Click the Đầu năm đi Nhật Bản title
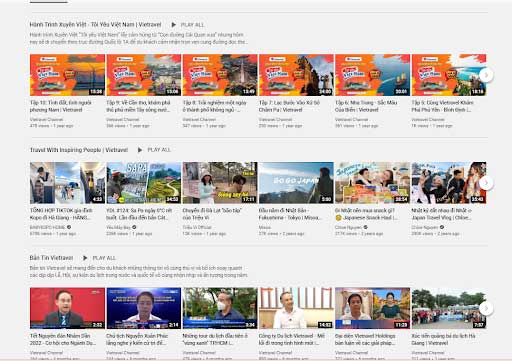512x361 pixels. pos(290,214)
